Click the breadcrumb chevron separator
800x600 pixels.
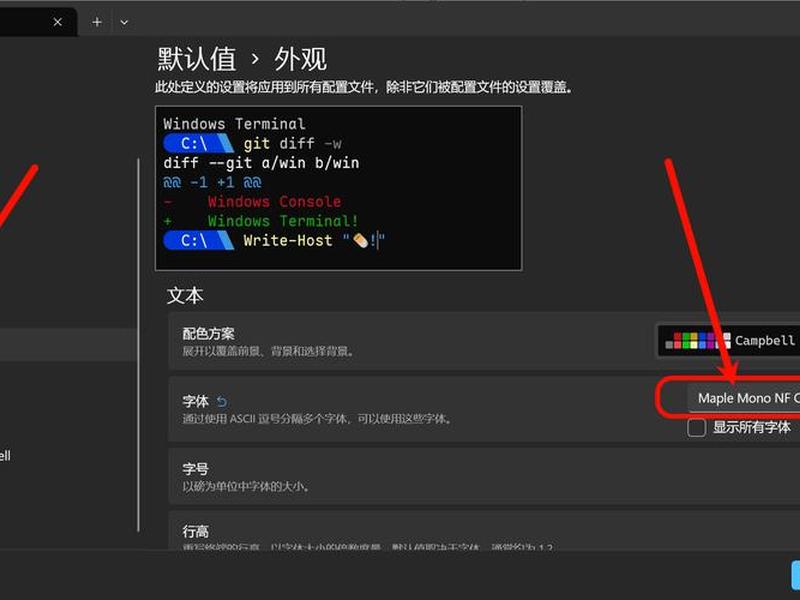(x=255, y=60)
